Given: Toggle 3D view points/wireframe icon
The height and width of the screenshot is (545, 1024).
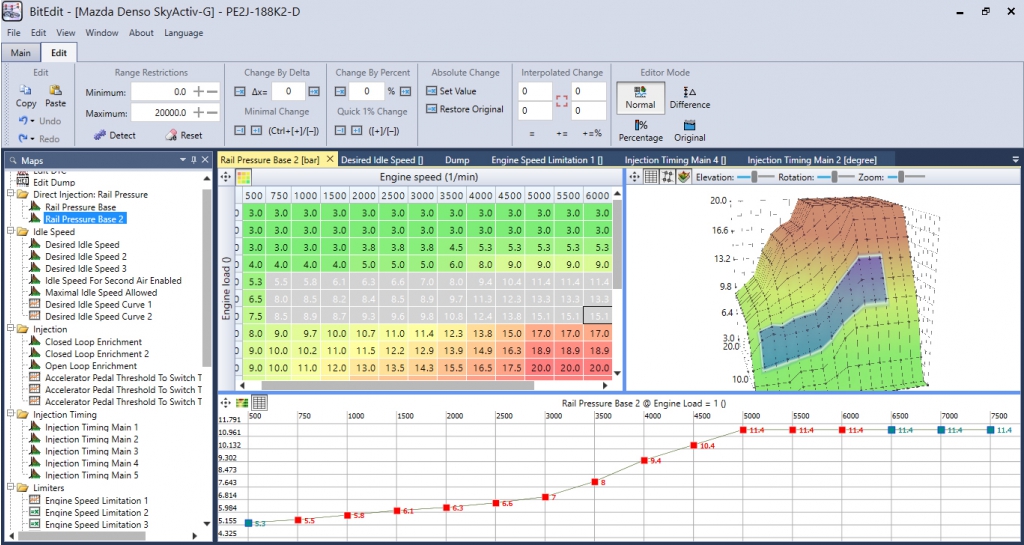Looking at the screenshot, I should tap(667, 177).
